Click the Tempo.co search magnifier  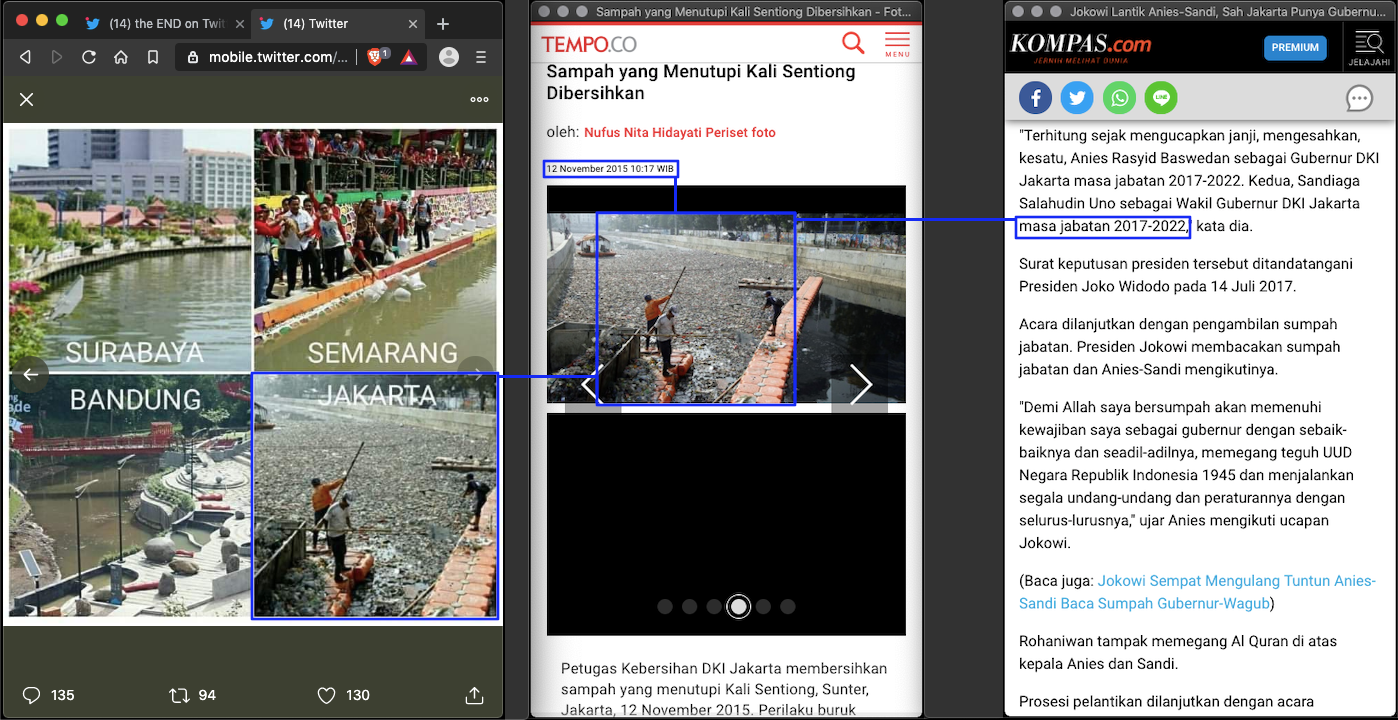click(853, 43)
